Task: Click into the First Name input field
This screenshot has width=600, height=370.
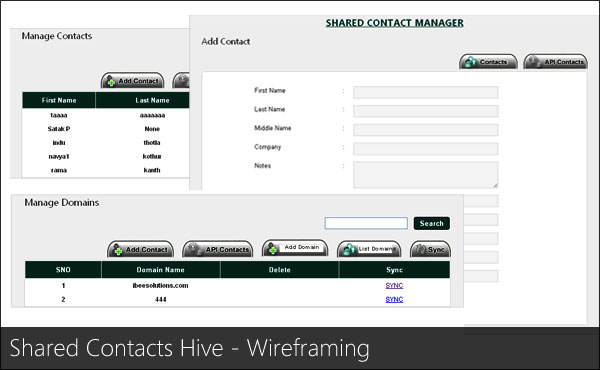Action: tap(426, 92)
